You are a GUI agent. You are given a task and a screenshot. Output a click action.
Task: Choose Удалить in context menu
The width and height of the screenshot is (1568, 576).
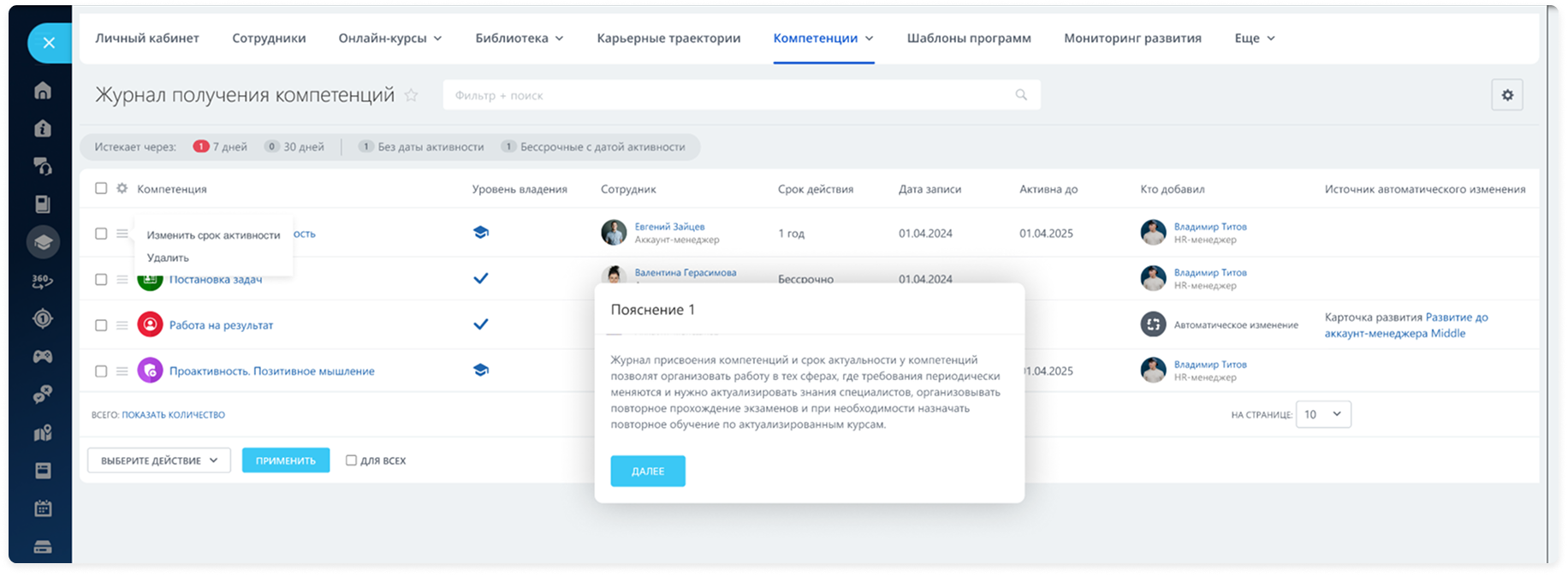(168, 258)
